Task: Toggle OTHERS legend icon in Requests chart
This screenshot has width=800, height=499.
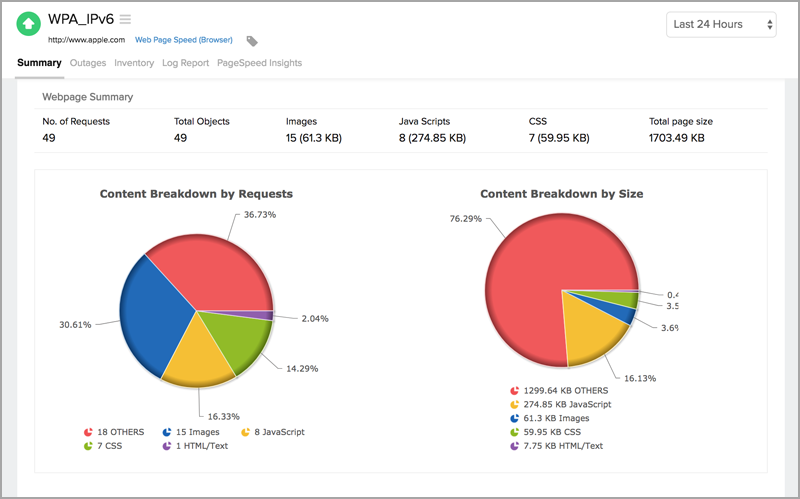Action: click(x=89, y=432)
